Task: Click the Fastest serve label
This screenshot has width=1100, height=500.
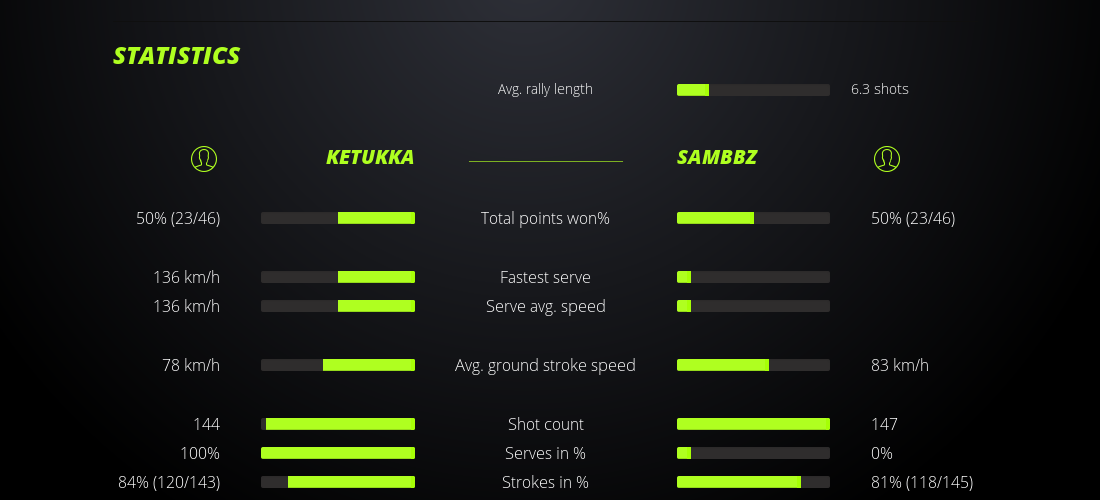Action: [545, 277]
